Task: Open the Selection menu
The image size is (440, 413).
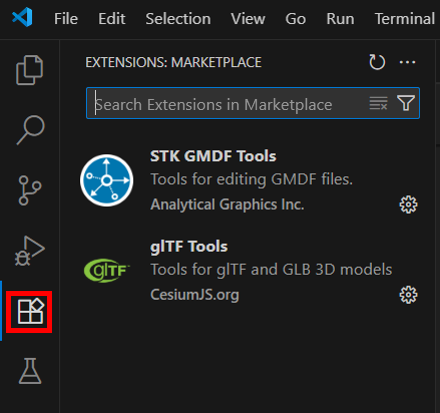Action: [178, 18]
